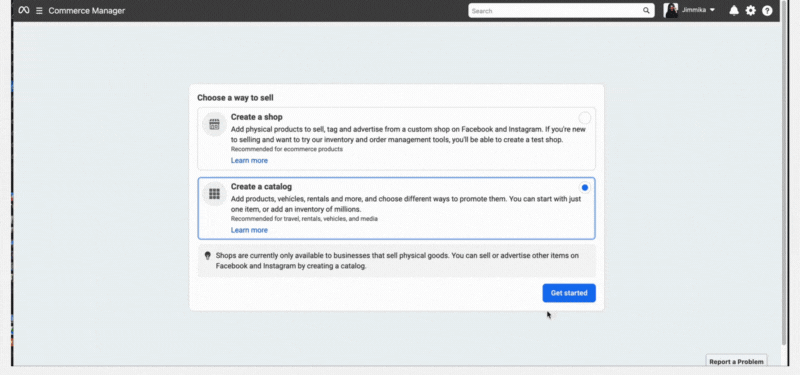This screenshot has height=375, width=800.
Task: Click the vertical page scrollbar
Action: 784,173
